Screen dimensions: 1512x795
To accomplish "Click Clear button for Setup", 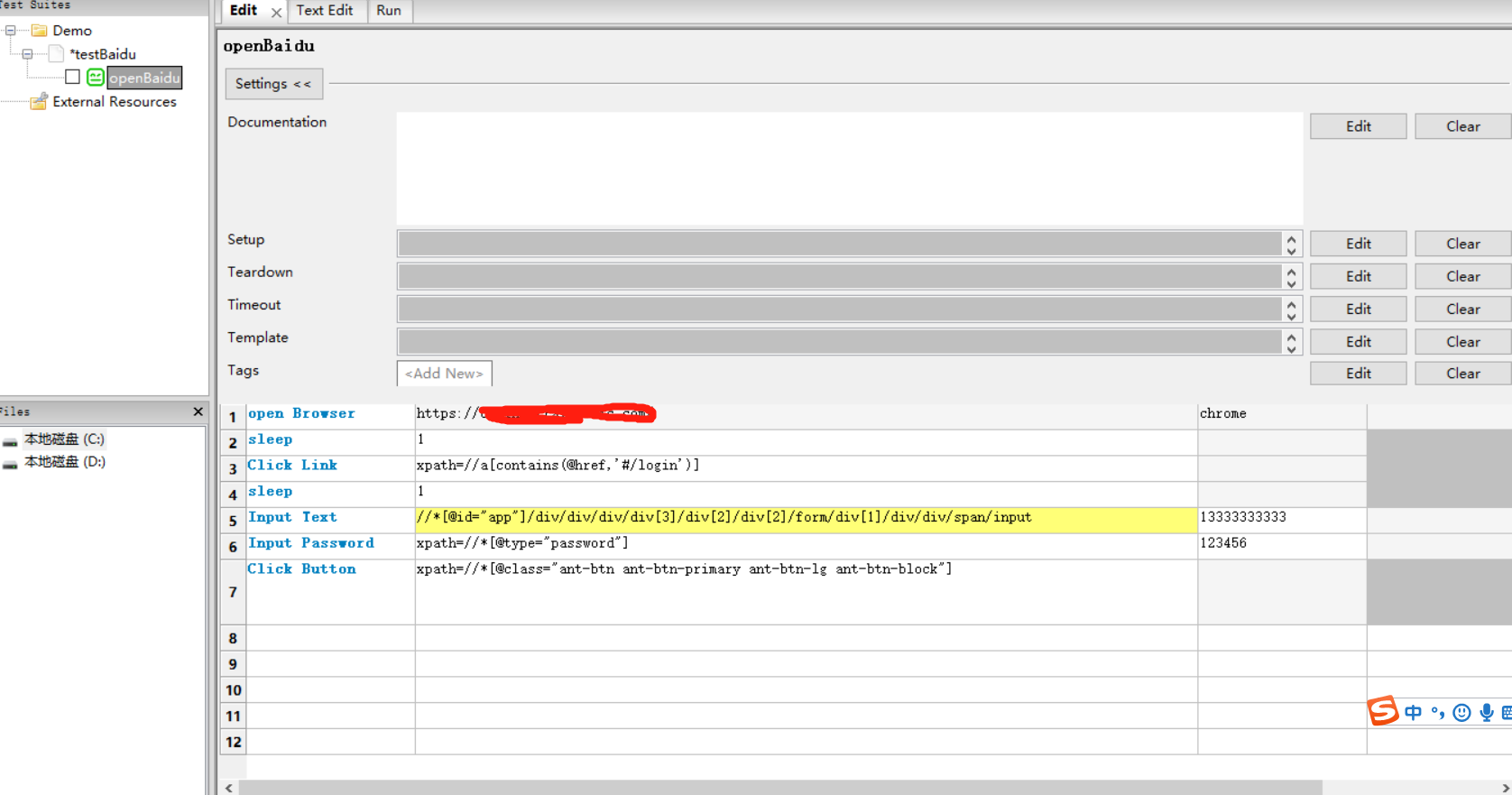I will 1462,244.
